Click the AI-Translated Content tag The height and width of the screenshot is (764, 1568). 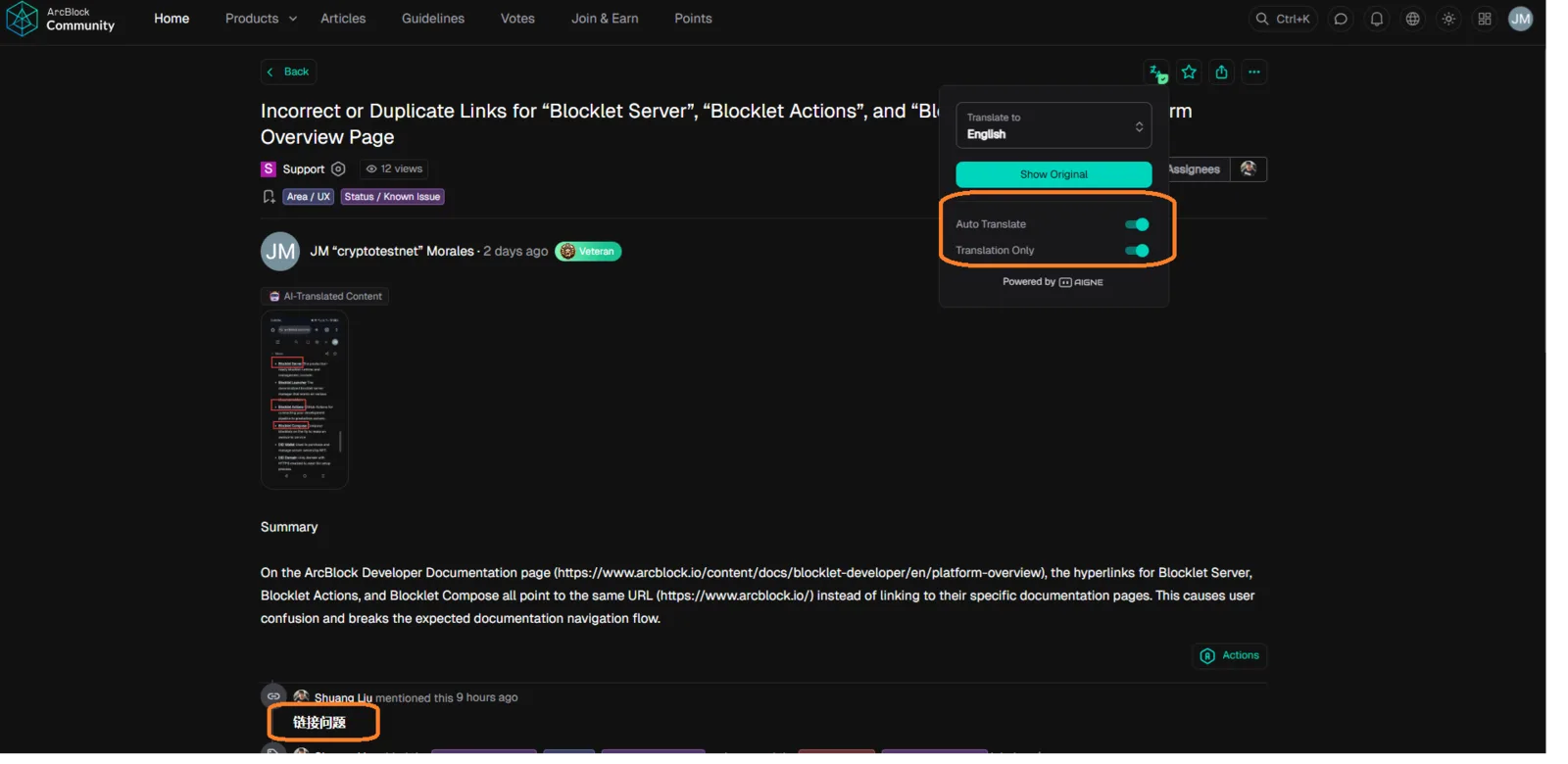coord(325,297)
